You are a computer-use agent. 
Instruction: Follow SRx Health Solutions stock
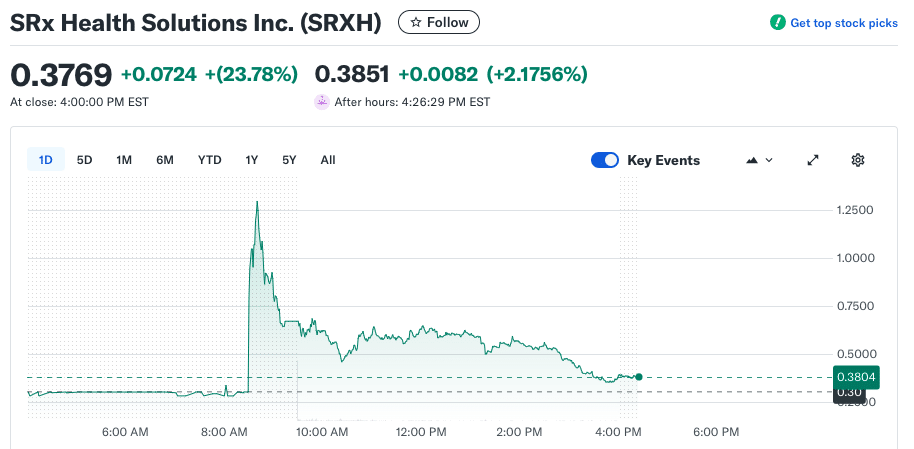[x=439, y=22]
